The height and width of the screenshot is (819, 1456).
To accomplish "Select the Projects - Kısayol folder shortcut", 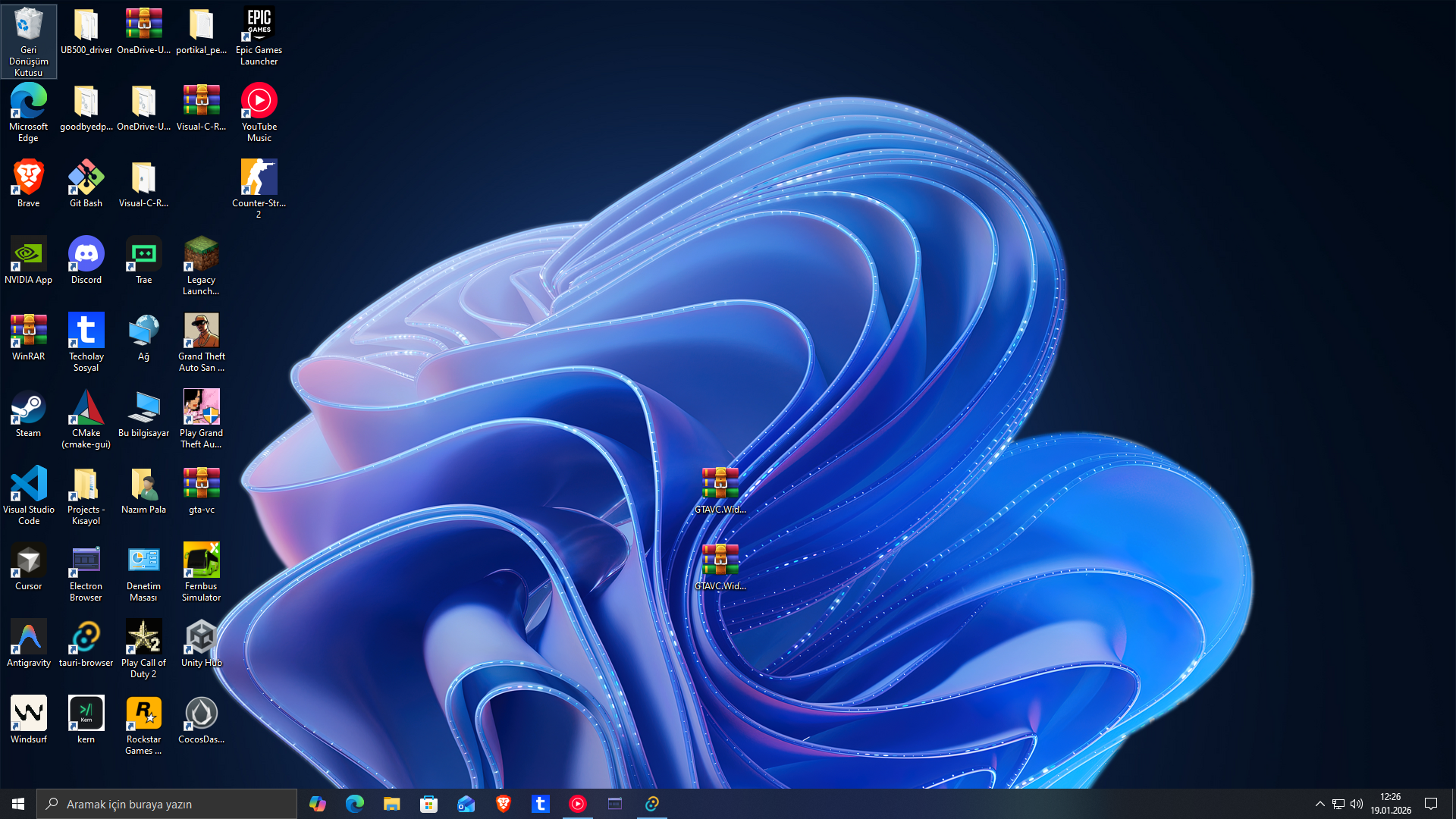I will pos(86,495).
